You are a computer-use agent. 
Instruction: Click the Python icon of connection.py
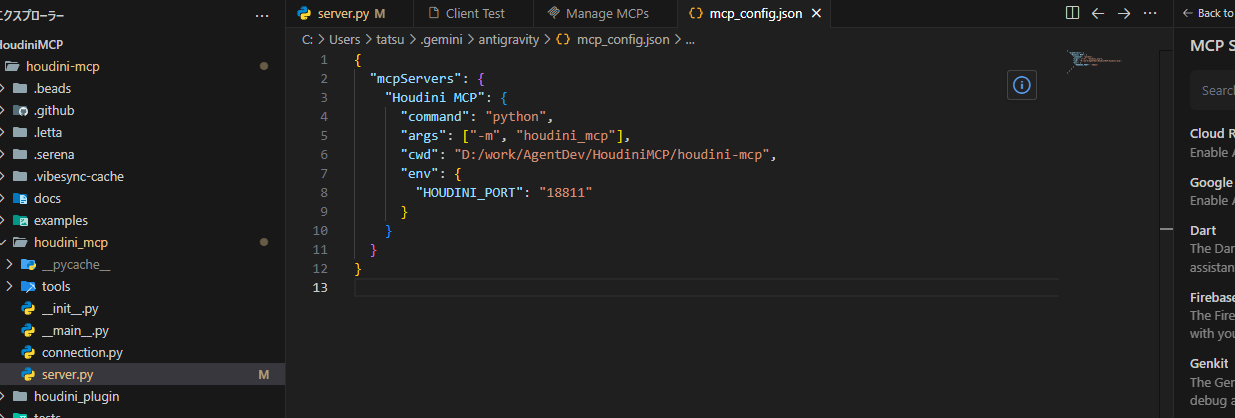pyautogui.click(x=28, y=353)
